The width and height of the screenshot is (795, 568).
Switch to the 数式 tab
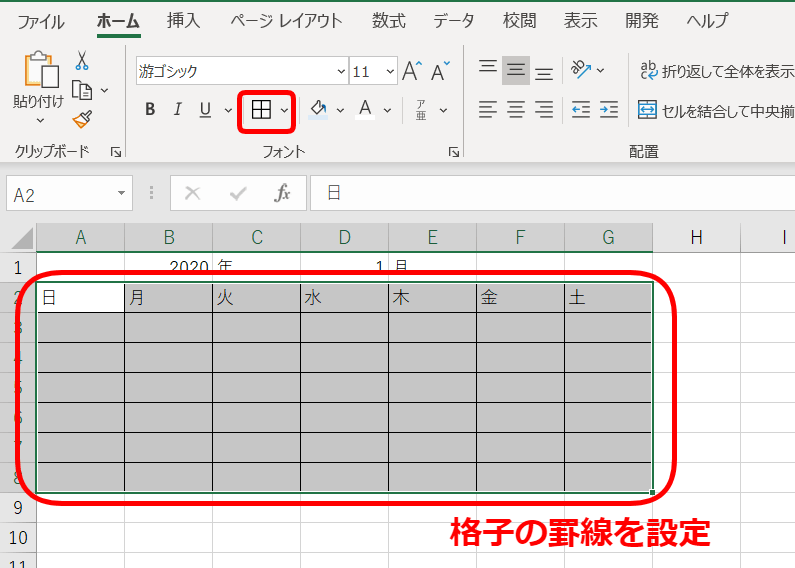point(388,21)
